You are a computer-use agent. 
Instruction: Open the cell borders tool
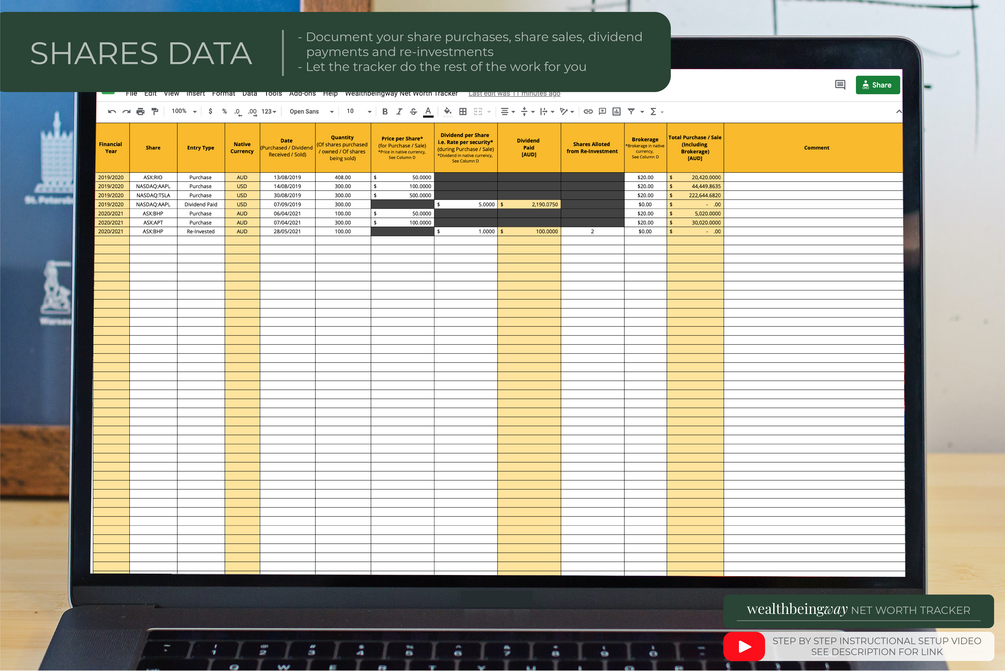coord(463,112)
